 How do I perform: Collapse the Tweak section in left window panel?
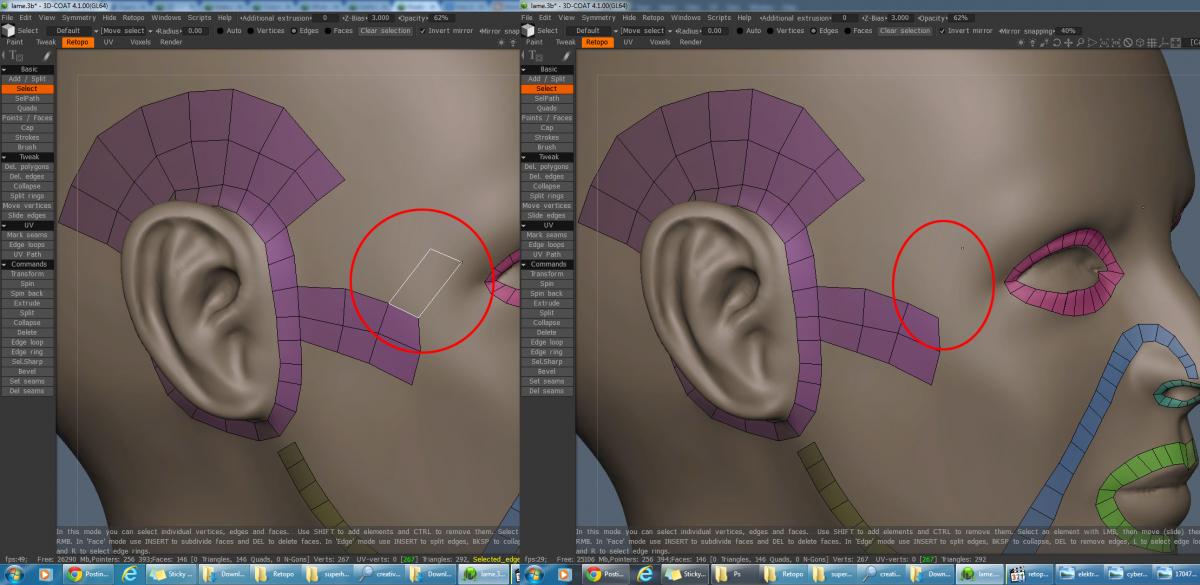coord(28,157)
